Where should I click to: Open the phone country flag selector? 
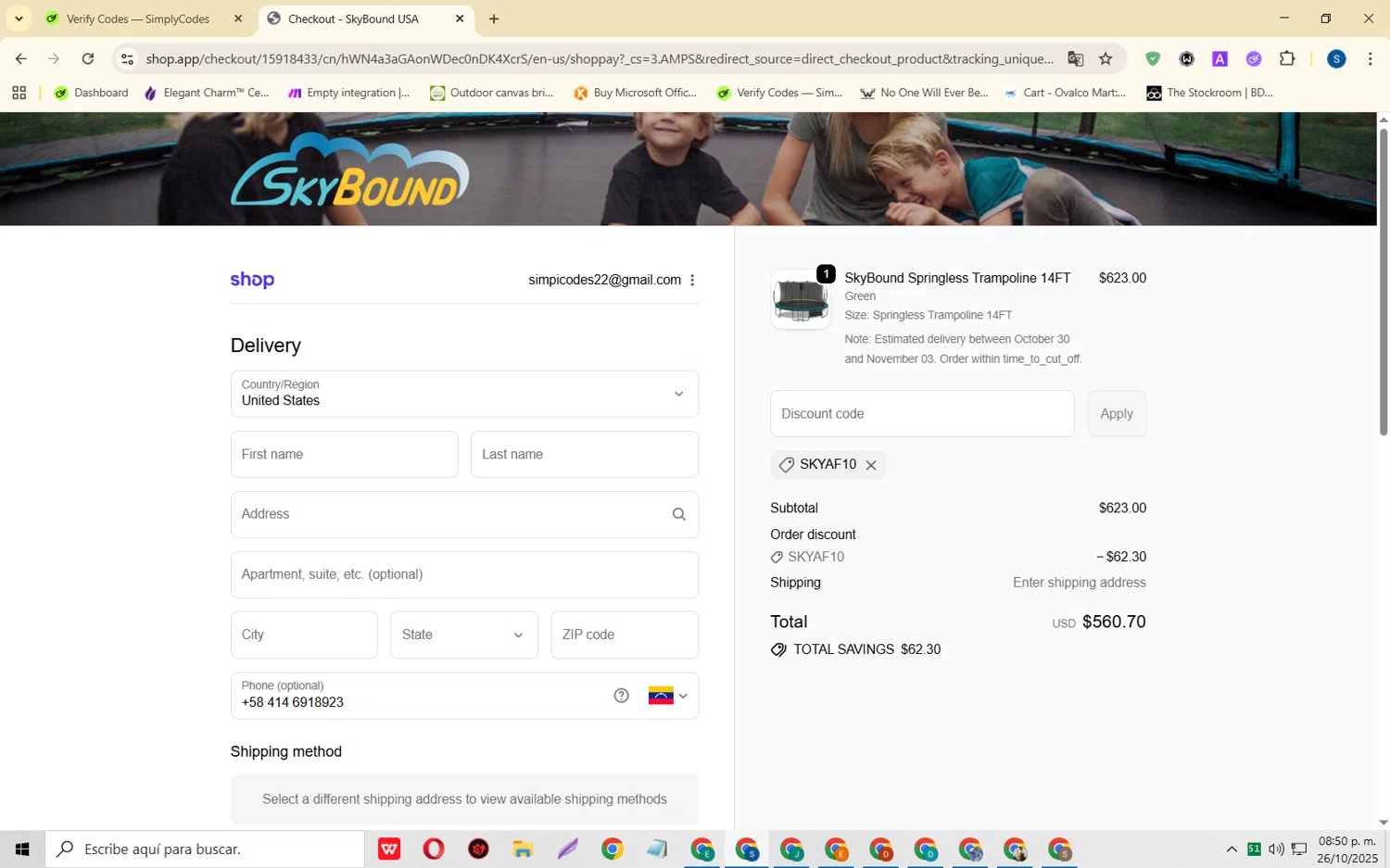668,696
